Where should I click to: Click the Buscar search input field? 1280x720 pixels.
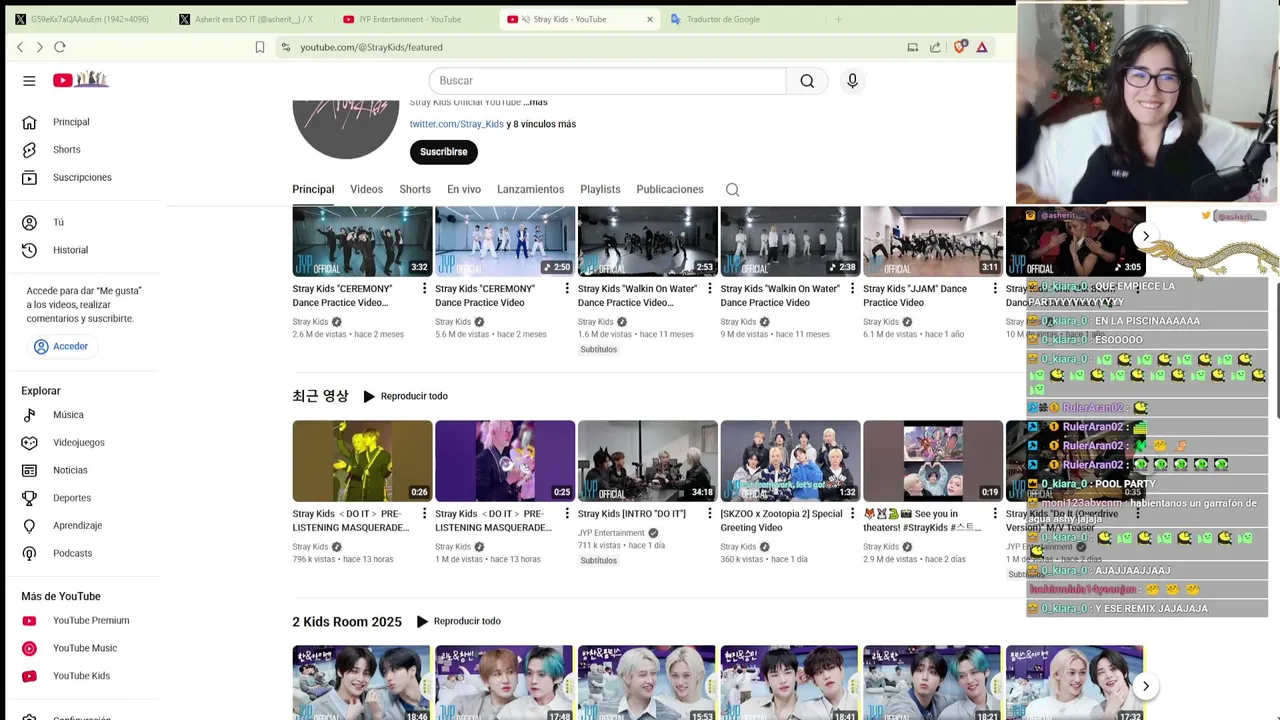[608, 81]
